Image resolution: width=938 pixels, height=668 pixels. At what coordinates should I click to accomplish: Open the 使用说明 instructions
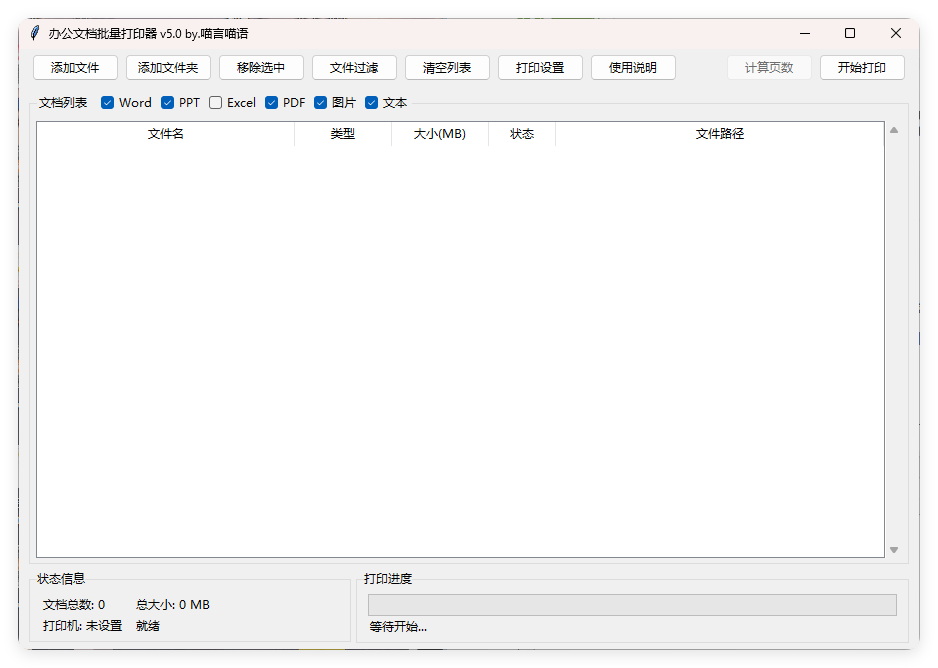[x=633, y=68]
